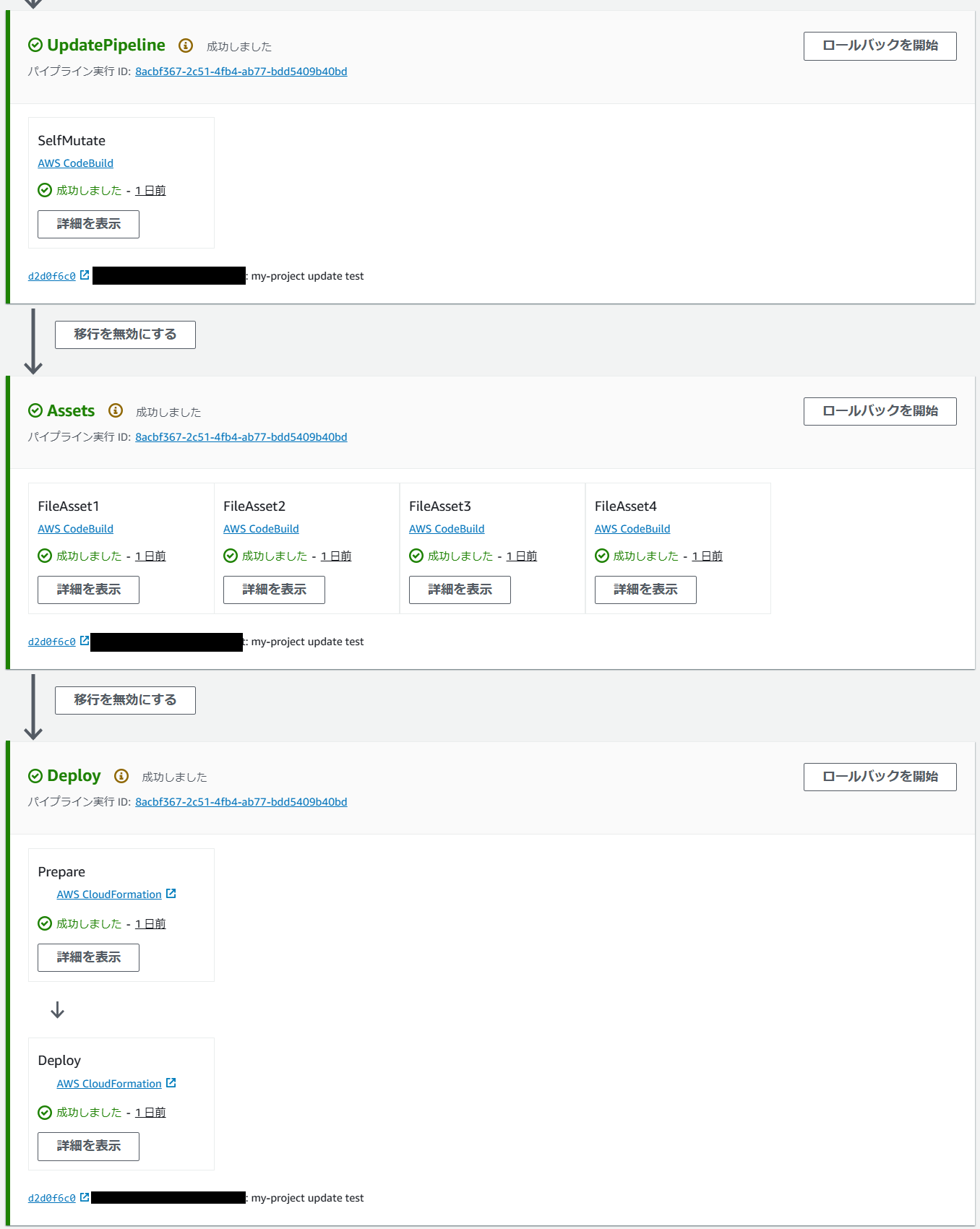
Task: Click external link icon next to AWS CloudFormation in Deploy action
Action: pos(171,1083)
